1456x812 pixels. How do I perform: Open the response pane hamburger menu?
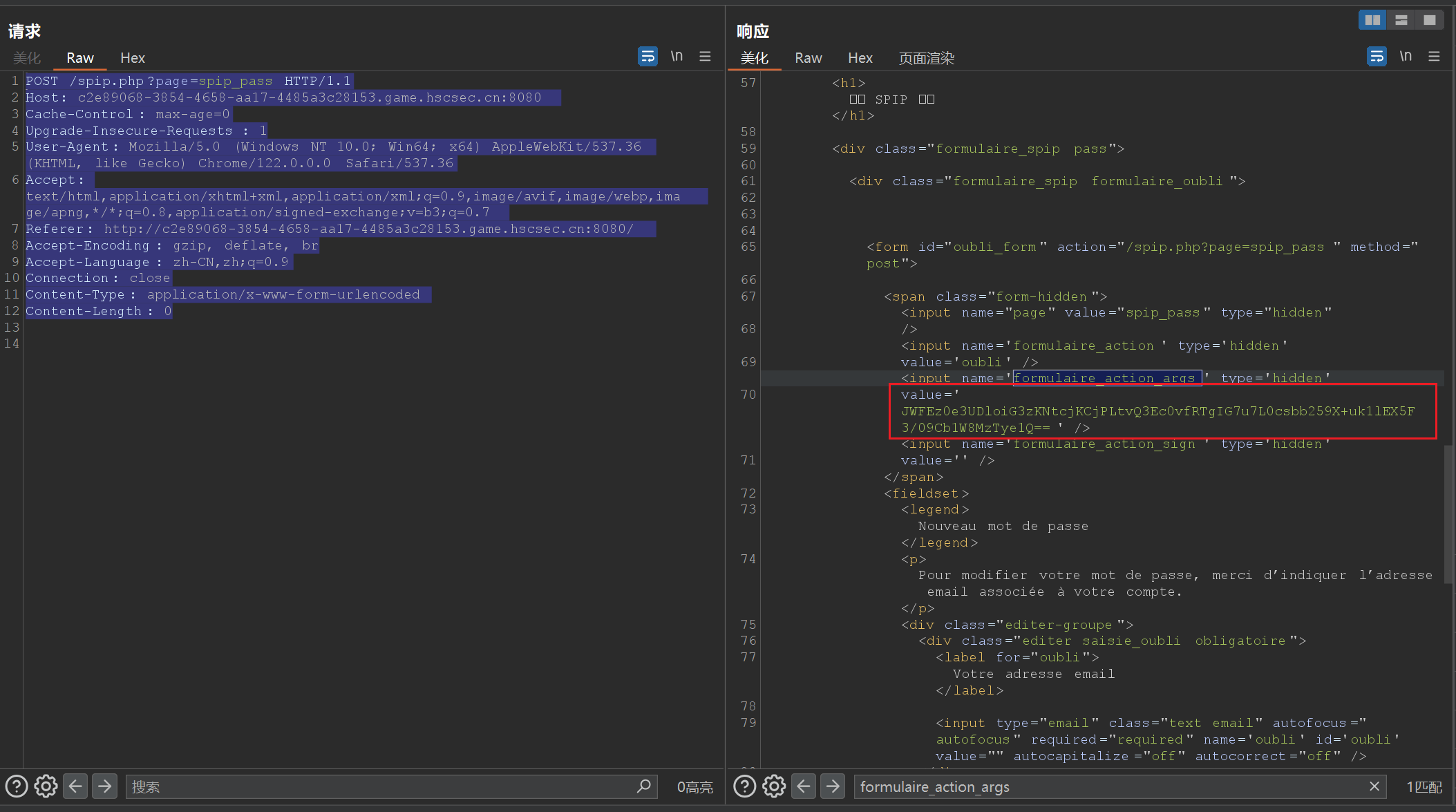1434,56
